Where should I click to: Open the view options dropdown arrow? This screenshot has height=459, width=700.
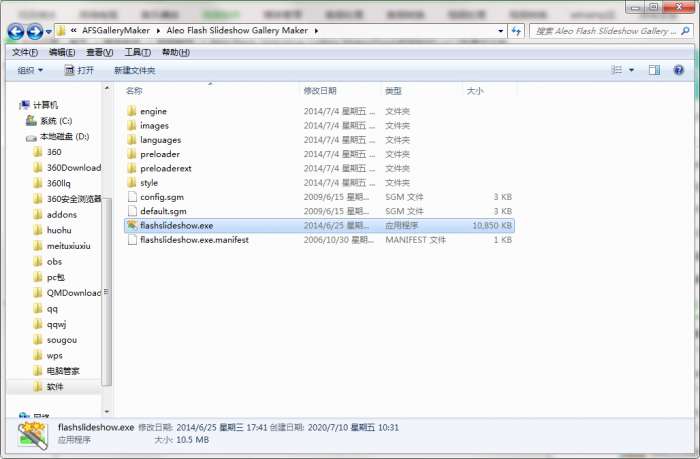(x=631, y=70)
